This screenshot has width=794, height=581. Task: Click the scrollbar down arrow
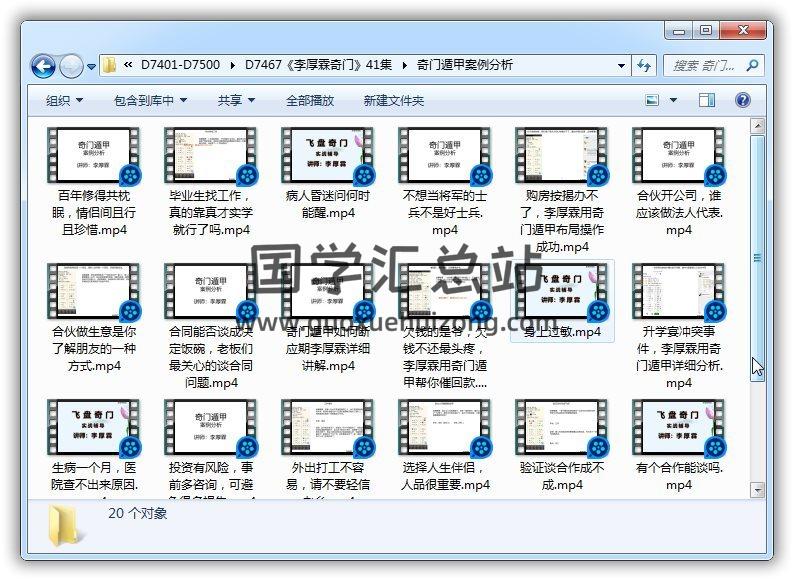click(758, 490)
